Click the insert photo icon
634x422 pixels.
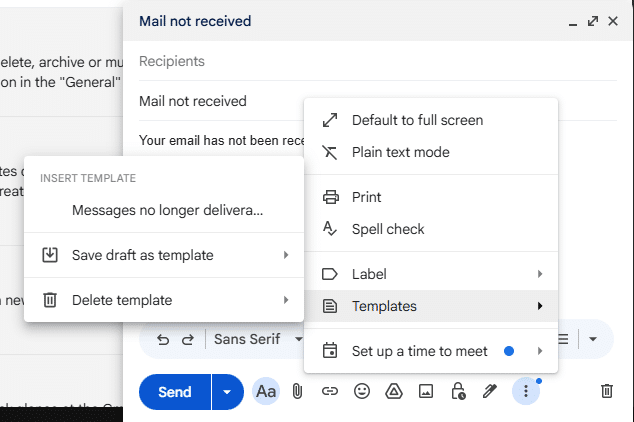coord(426,392)
